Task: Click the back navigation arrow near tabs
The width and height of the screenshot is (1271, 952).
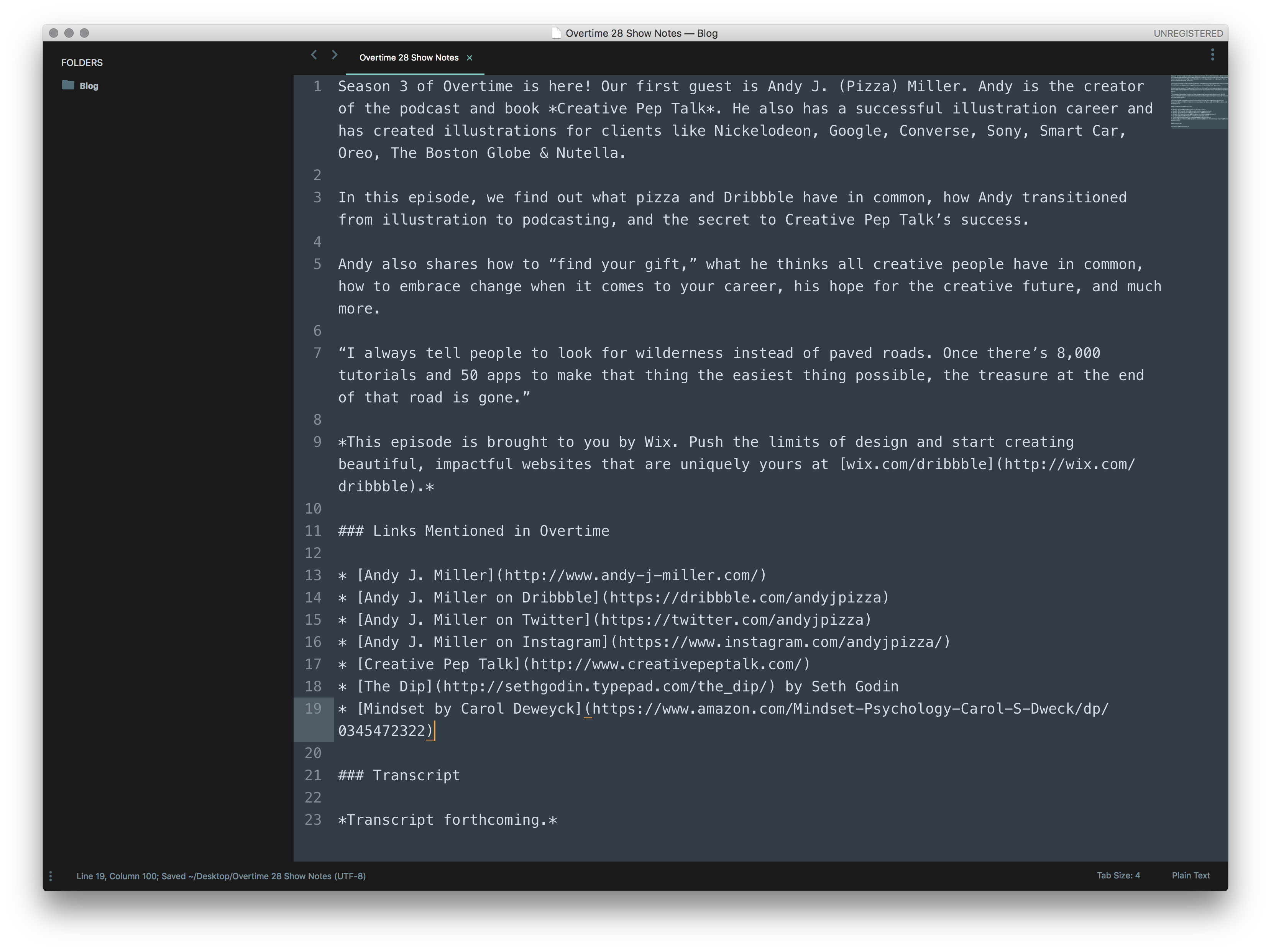Action: [314, 54]
